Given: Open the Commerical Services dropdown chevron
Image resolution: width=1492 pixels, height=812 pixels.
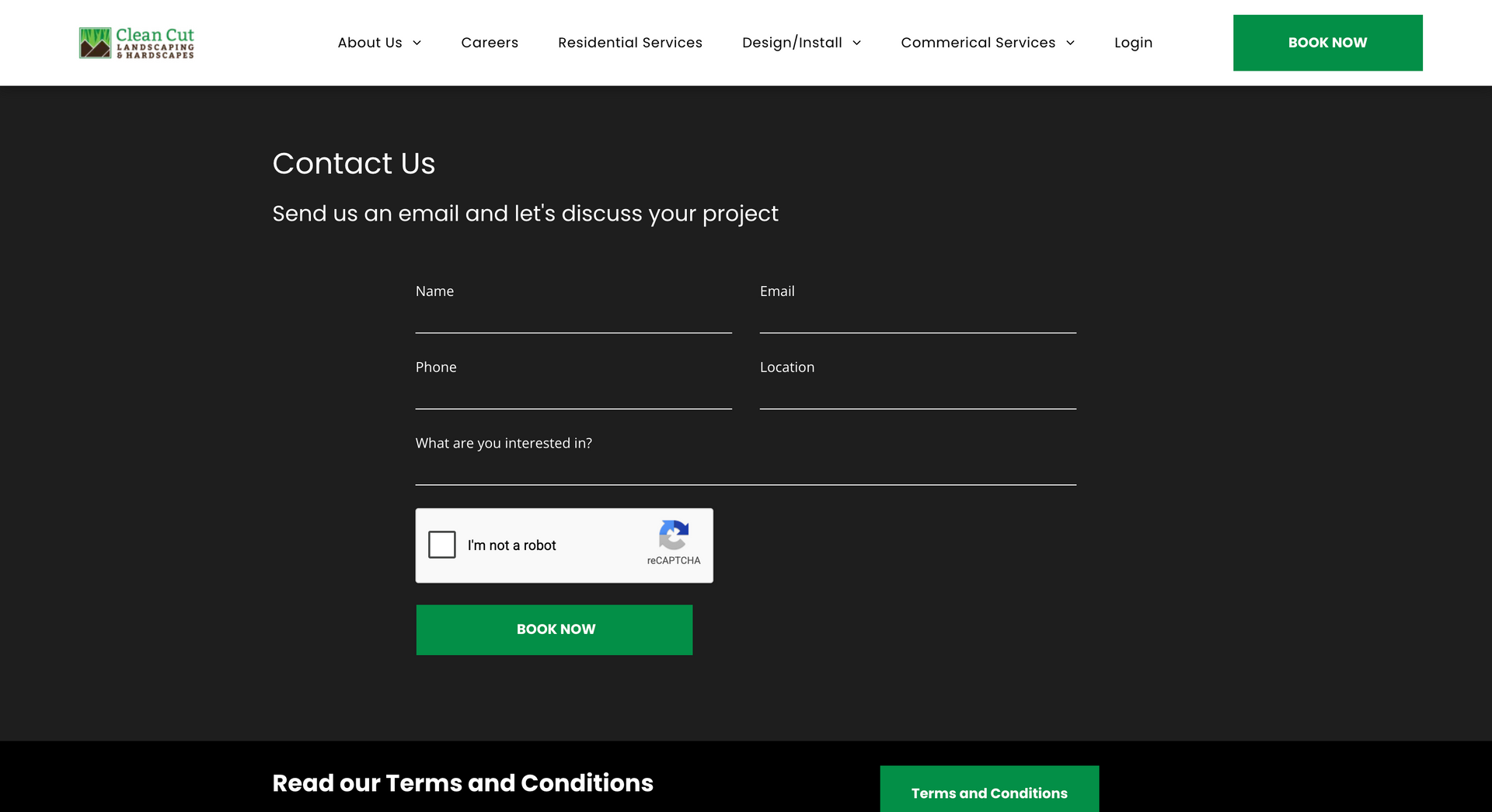Looking at the screenshot, I should click(1070, 43).
